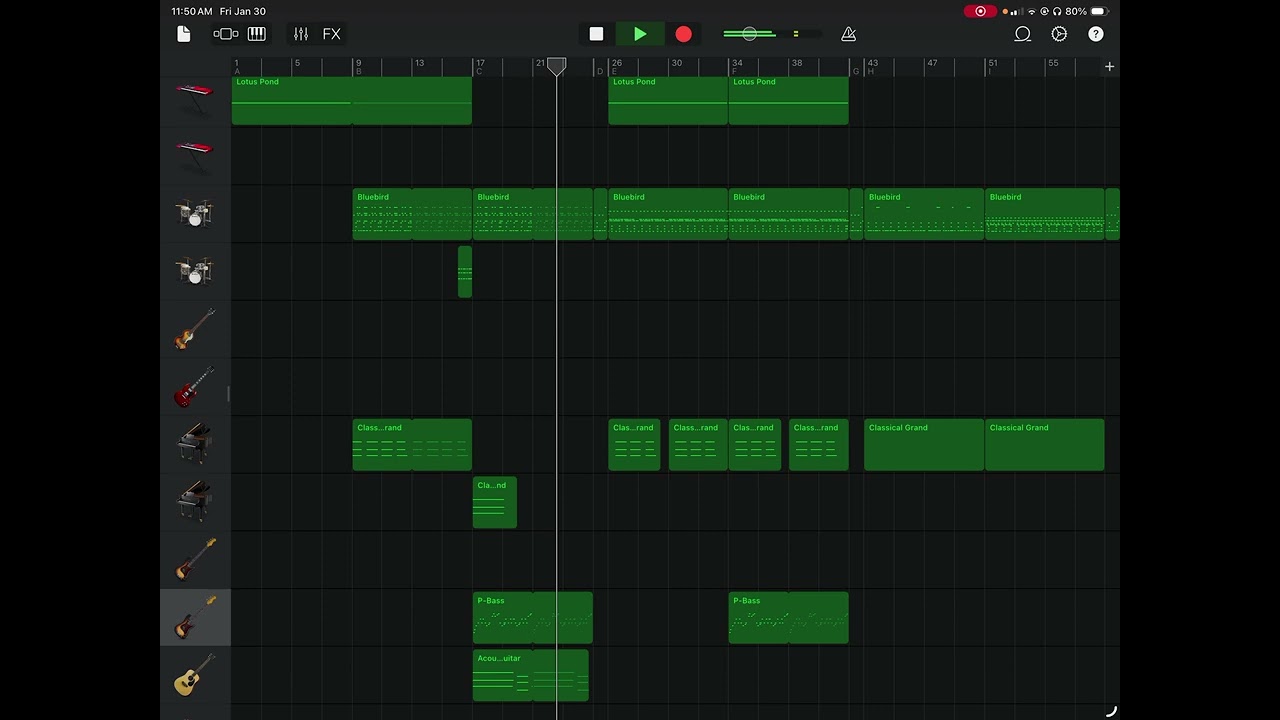Jump to bar 34 section F on ruler
1280x720 pixels.
pos(736,67)
